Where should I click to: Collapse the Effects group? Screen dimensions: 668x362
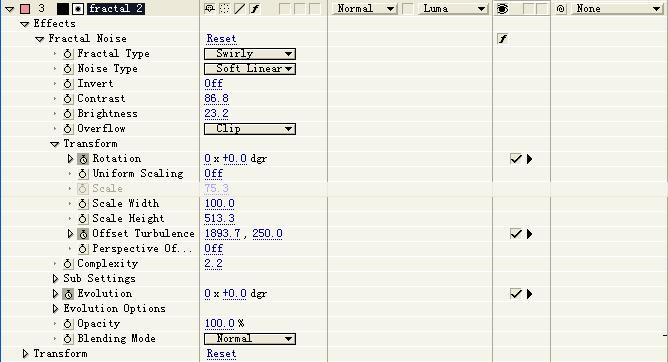(25, 24)
